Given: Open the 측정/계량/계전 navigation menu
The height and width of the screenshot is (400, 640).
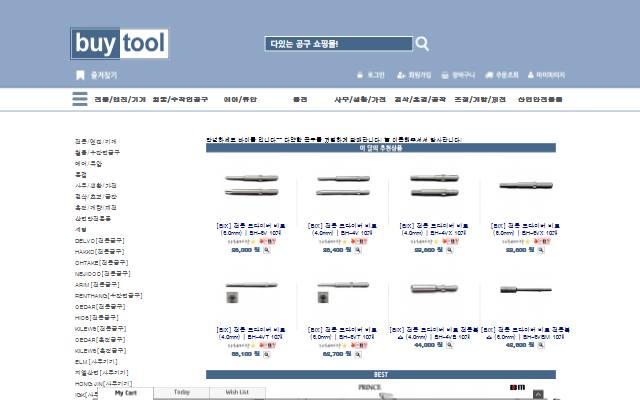Looking at the screenshot, I should click(x=480, y=99).
